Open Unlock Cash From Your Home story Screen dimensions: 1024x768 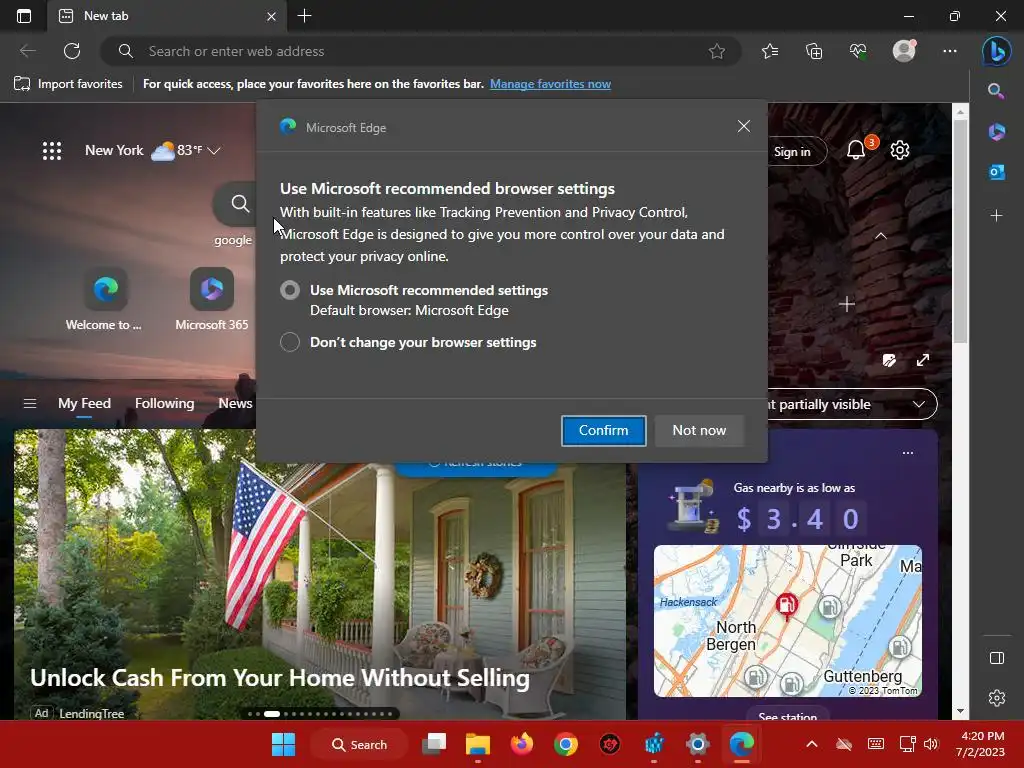pyautogui.click(x=280, y=678)
